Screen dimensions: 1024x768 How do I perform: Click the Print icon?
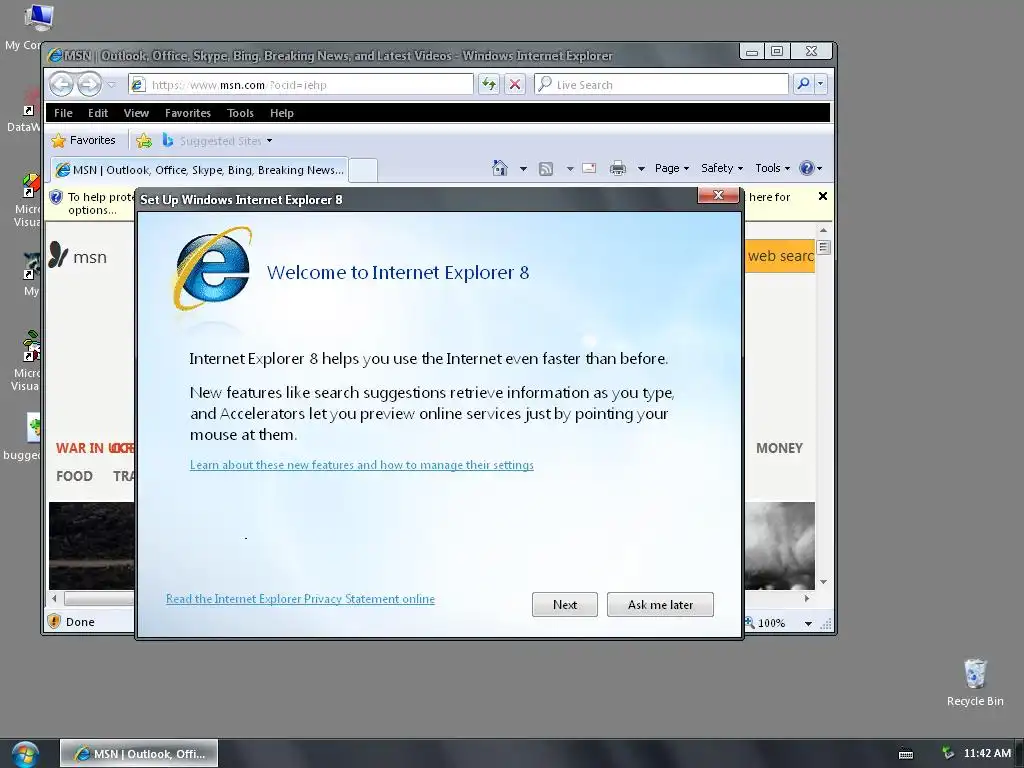pos(618,168)
